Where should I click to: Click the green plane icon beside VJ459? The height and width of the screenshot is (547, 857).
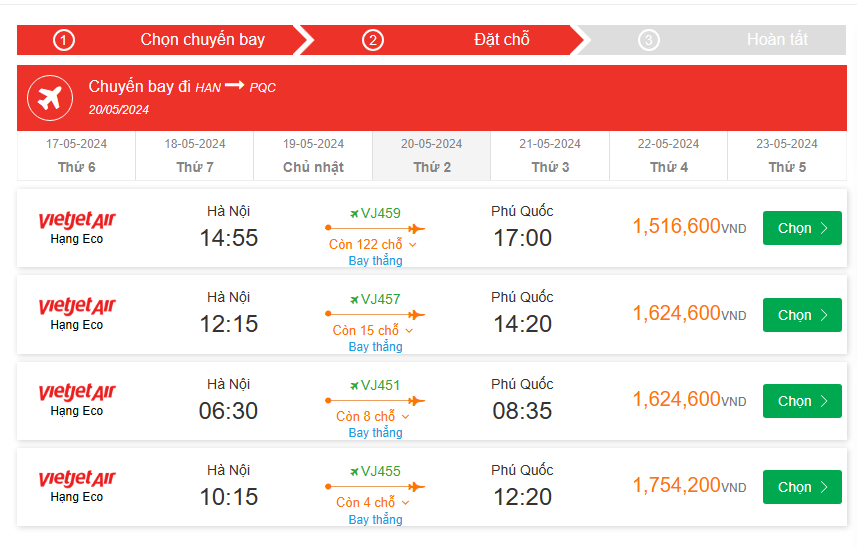coord(354,213)
